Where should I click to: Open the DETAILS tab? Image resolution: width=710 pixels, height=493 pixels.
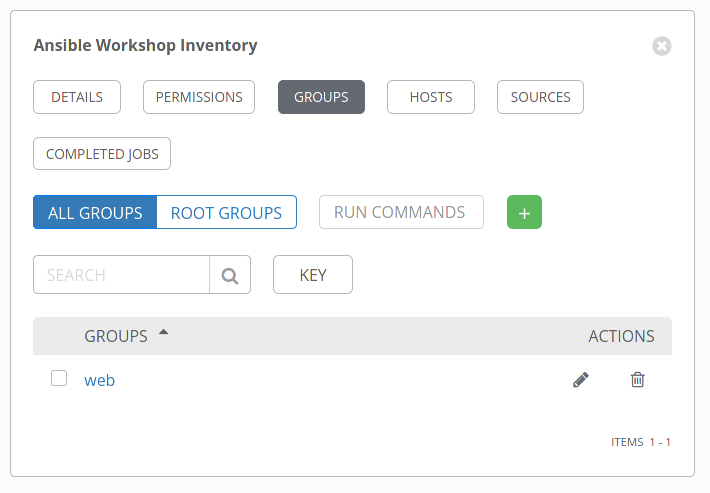point(77,97)
